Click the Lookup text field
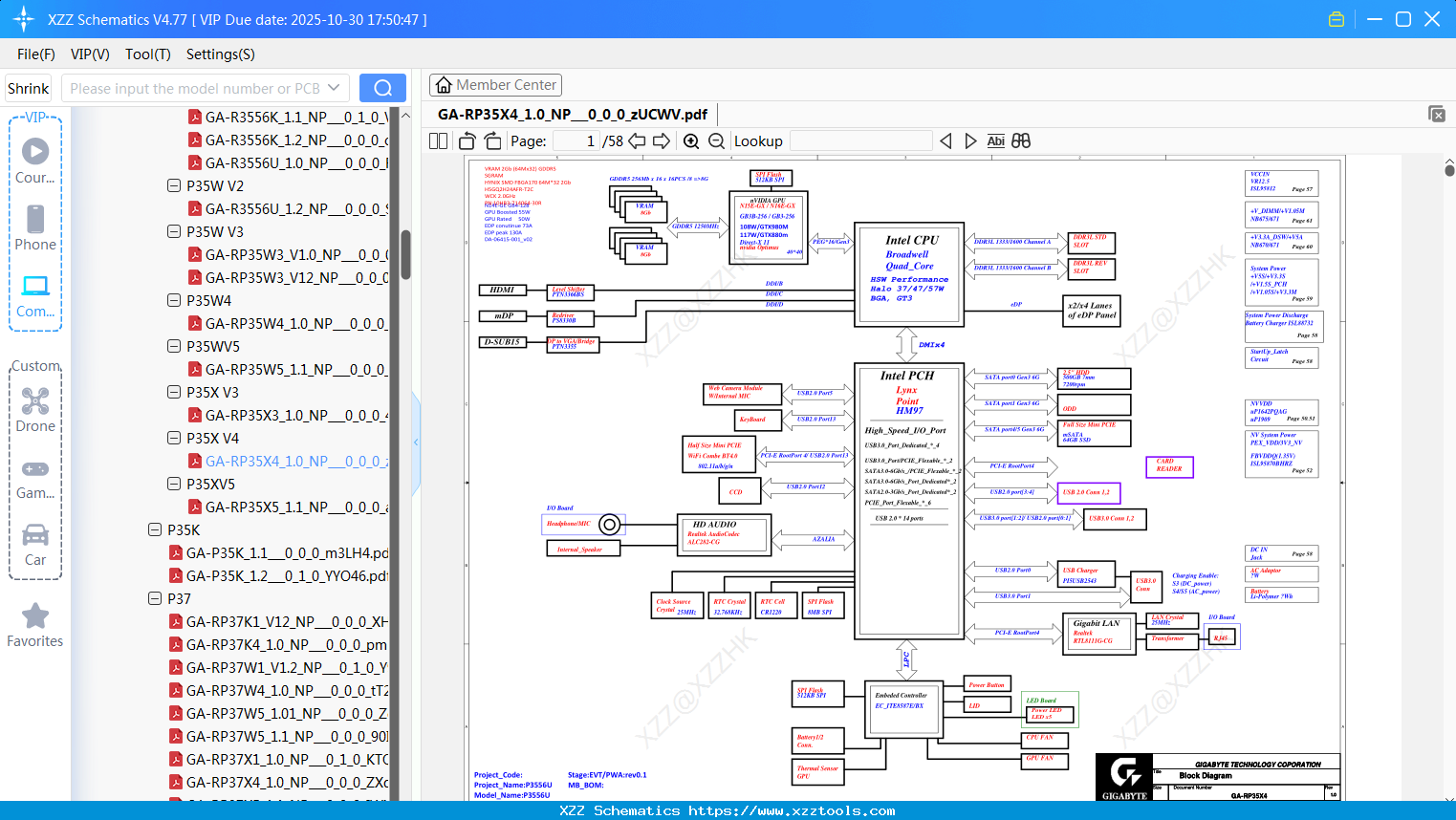This screenshot has height=820, width=1456. coord(860,140)
